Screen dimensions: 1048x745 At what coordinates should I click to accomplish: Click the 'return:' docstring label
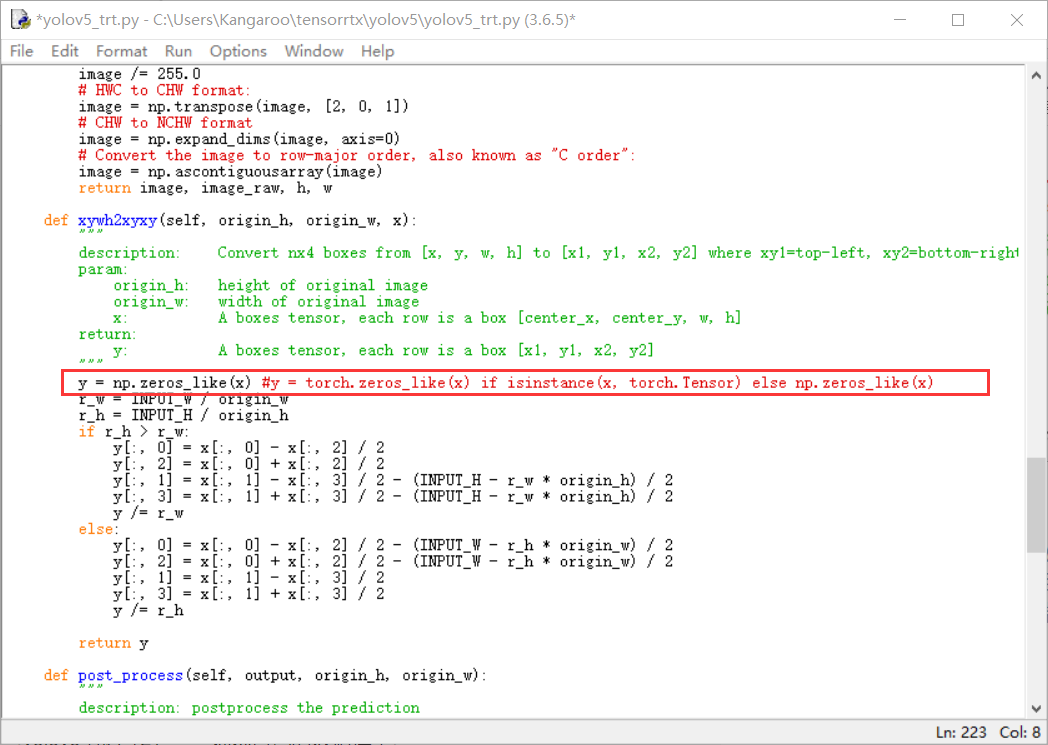point(107,334)
